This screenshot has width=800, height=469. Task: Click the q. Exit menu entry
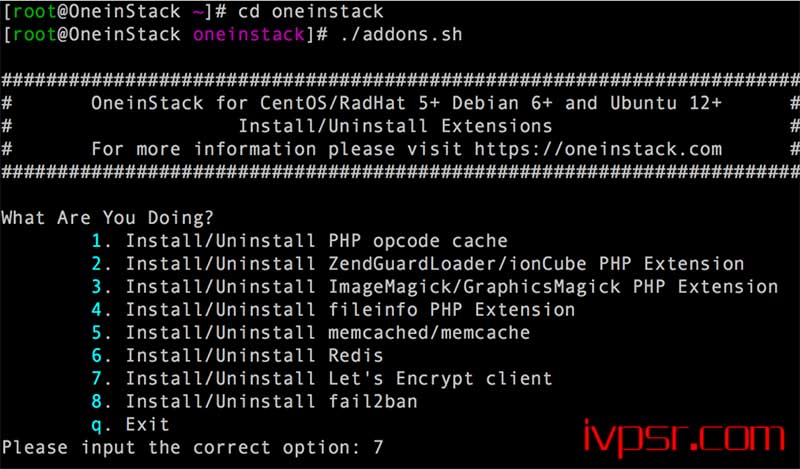coord(131,424)
